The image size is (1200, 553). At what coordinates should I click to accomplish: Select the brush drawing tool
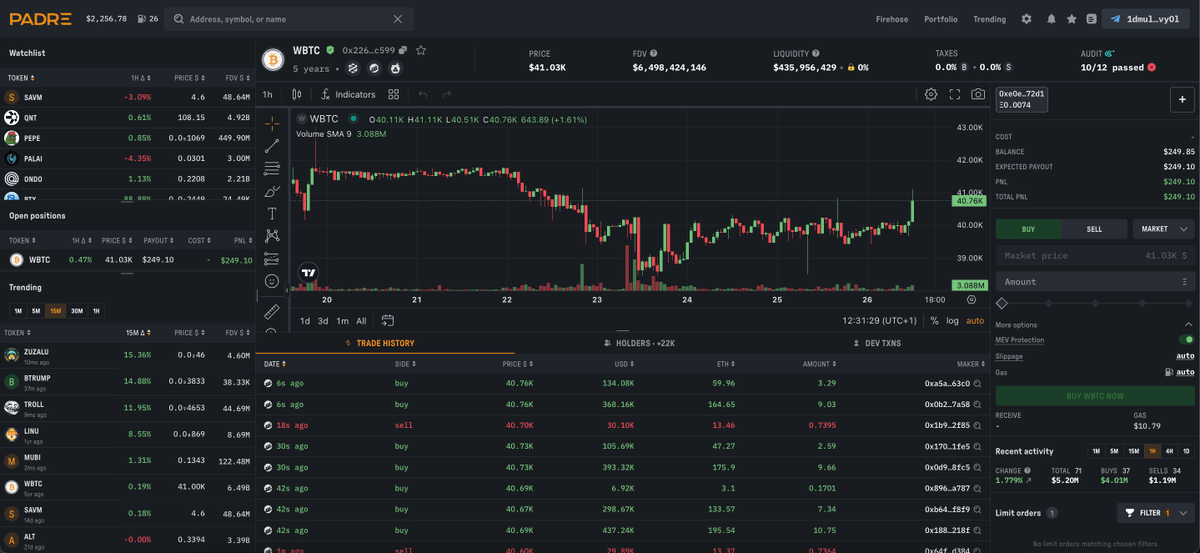(x=272, y=191)
